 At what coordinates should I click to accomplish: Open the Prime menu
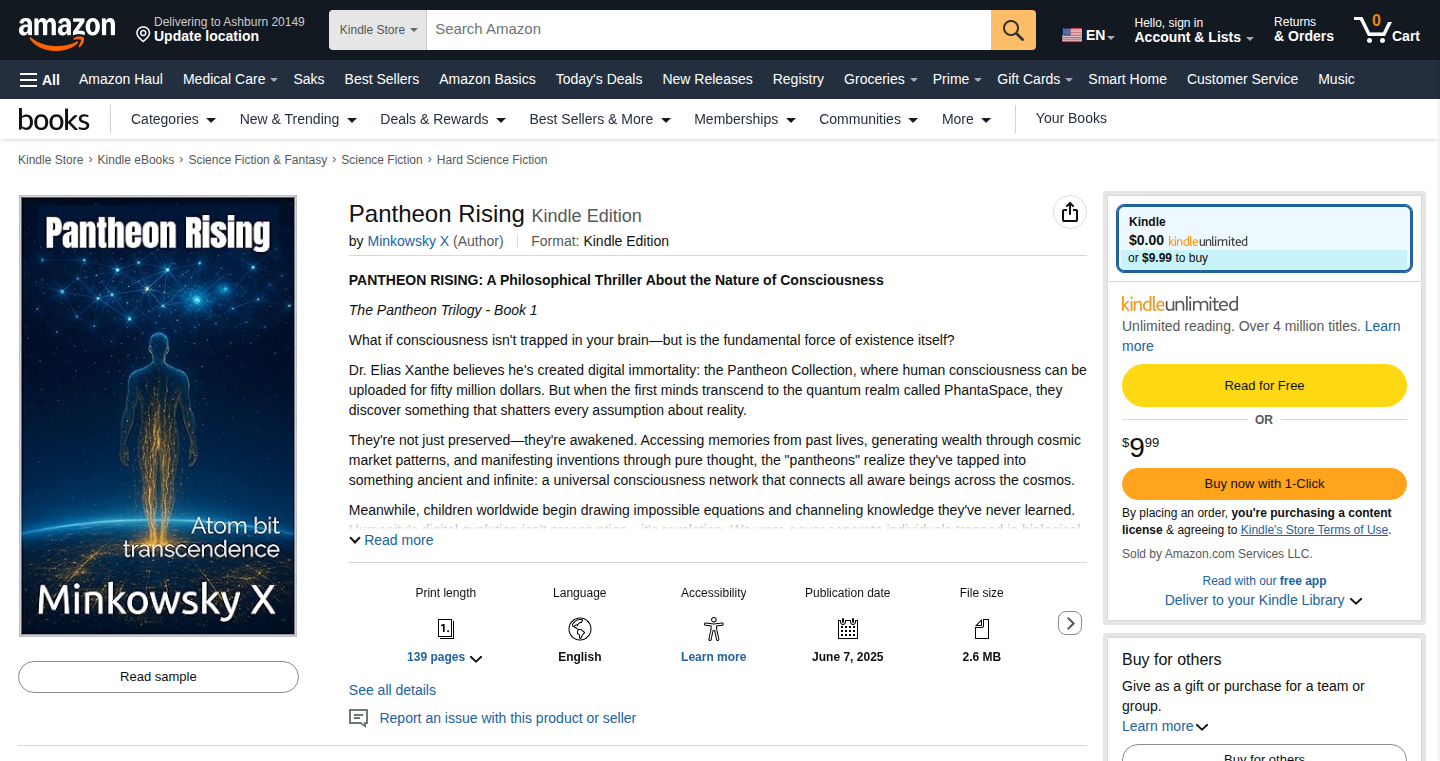click(x=957, y=79)
